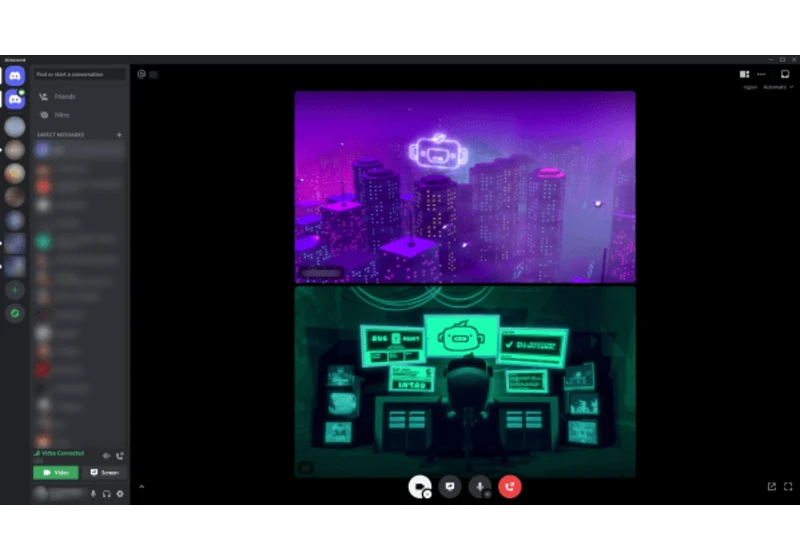Click the Direct Messages header
The height and width of the screenshot is (560, 800).
[61, 135]
